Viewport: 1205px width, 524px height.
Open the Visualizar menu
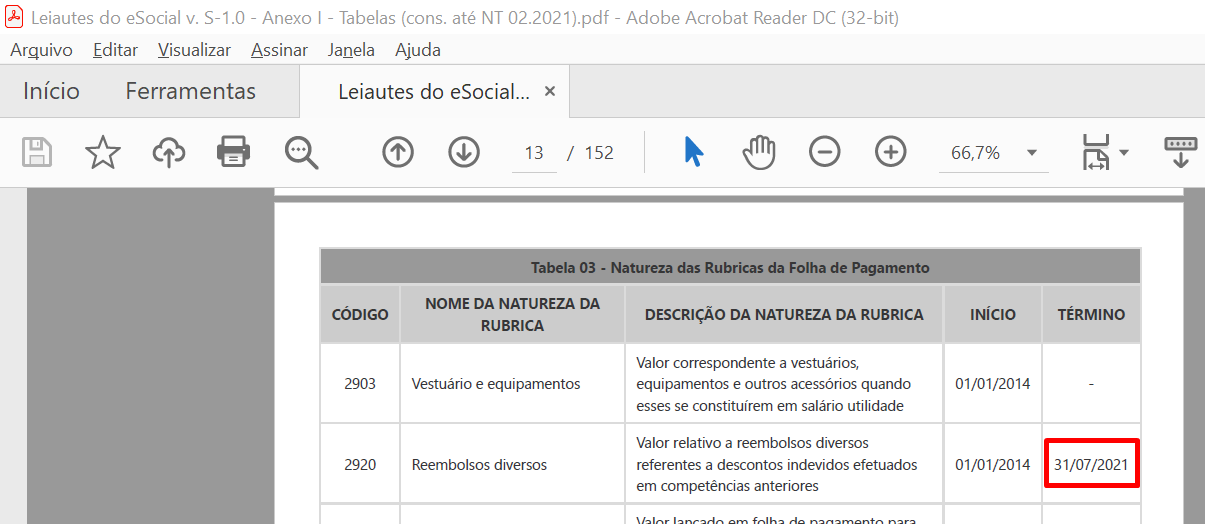[x=194, y=49]
